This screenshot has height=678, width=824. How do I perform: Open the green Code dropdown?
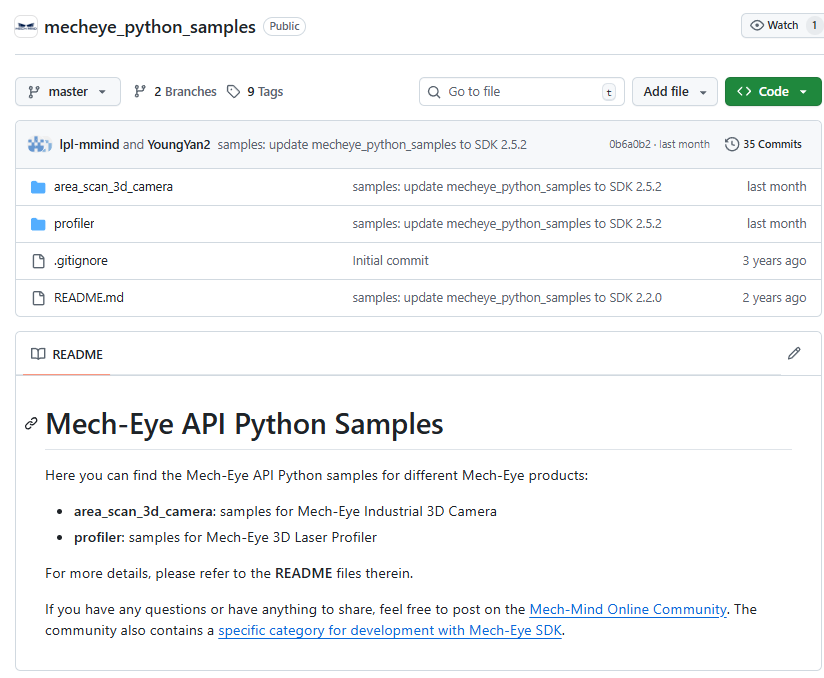pos(773,91)
